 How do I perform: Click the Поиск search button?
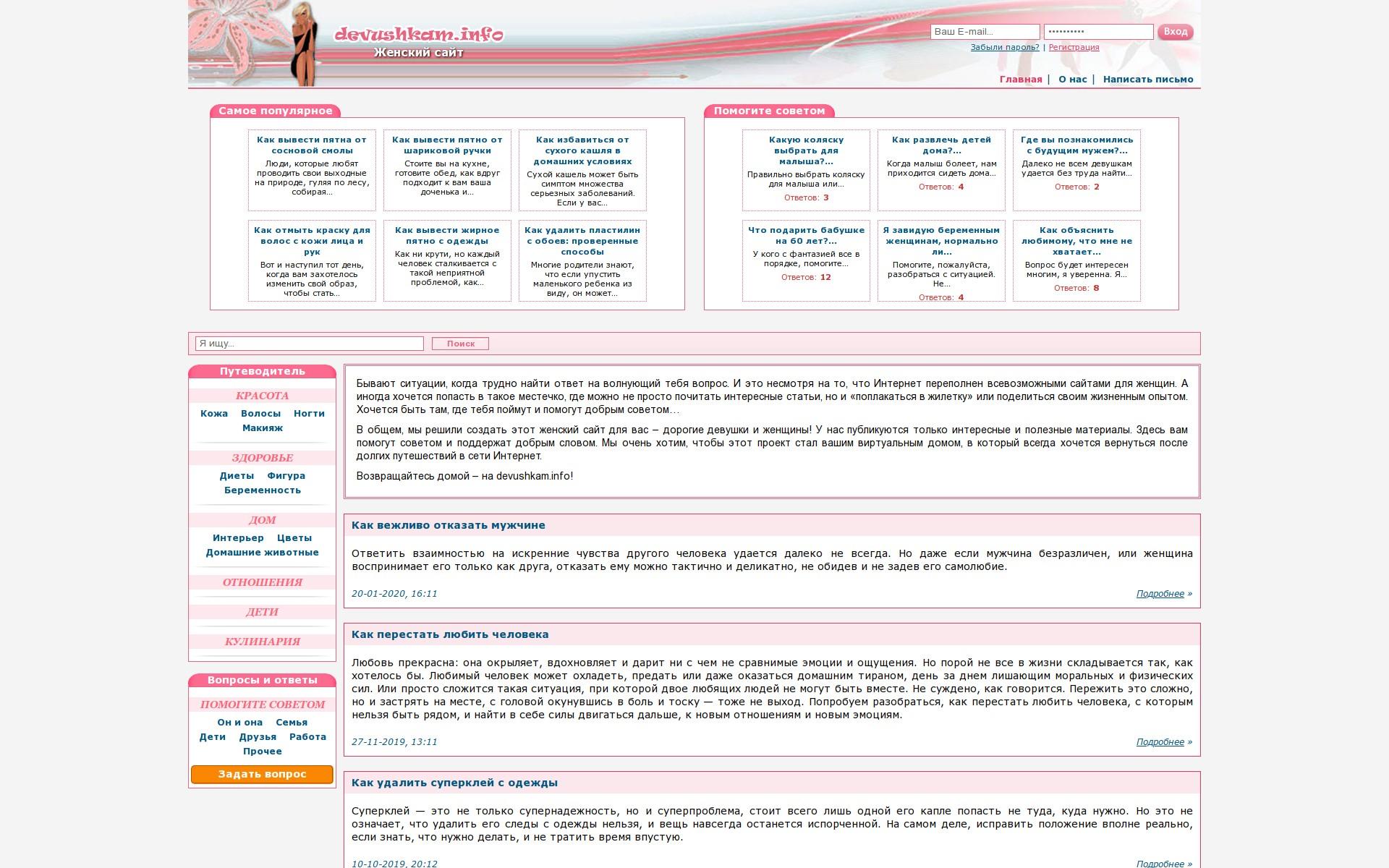pyautogui.click(x=460, y=344)
